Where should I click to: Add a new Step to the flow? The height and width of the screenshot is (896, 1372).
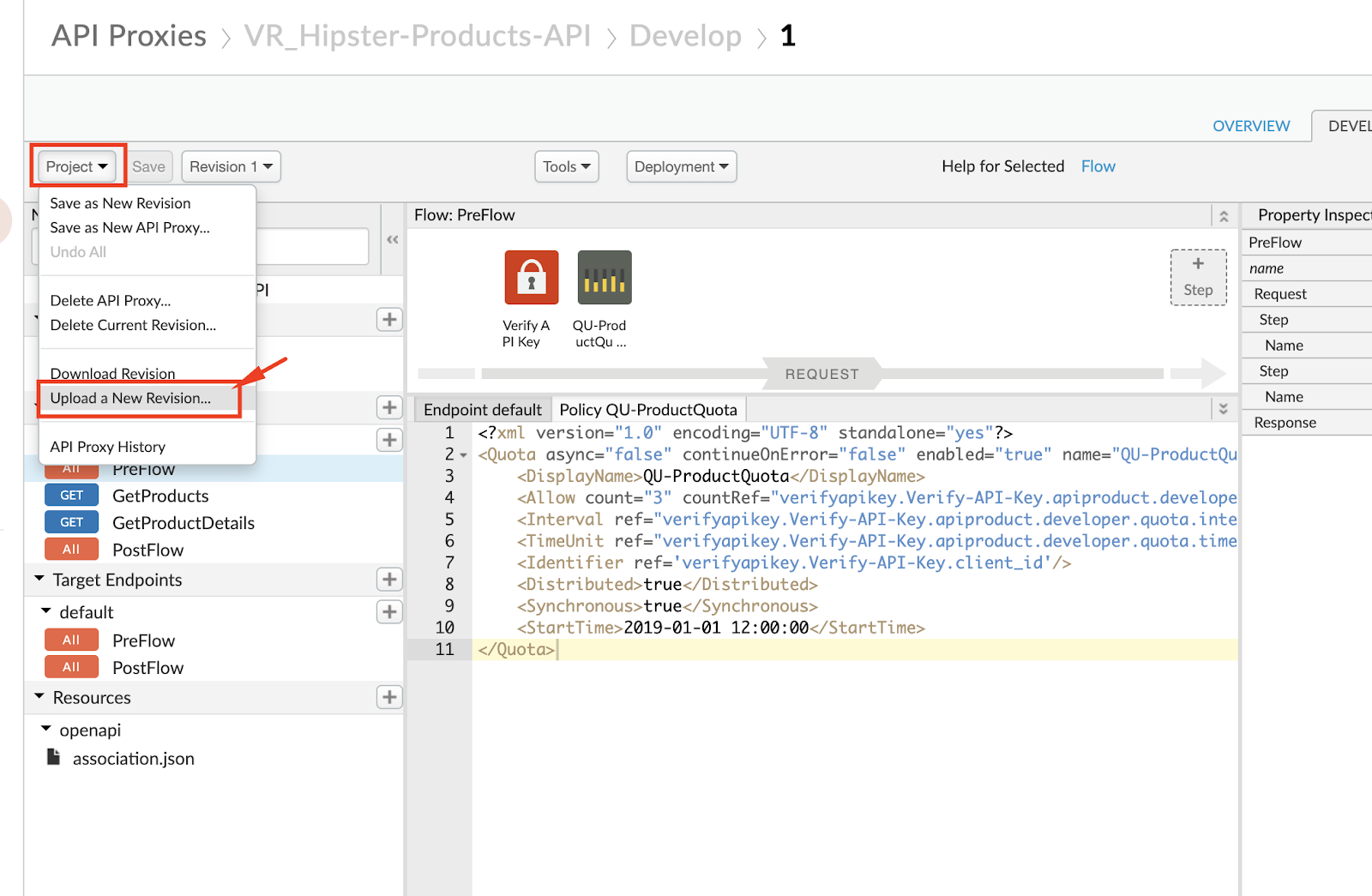tap(1198, 277)
